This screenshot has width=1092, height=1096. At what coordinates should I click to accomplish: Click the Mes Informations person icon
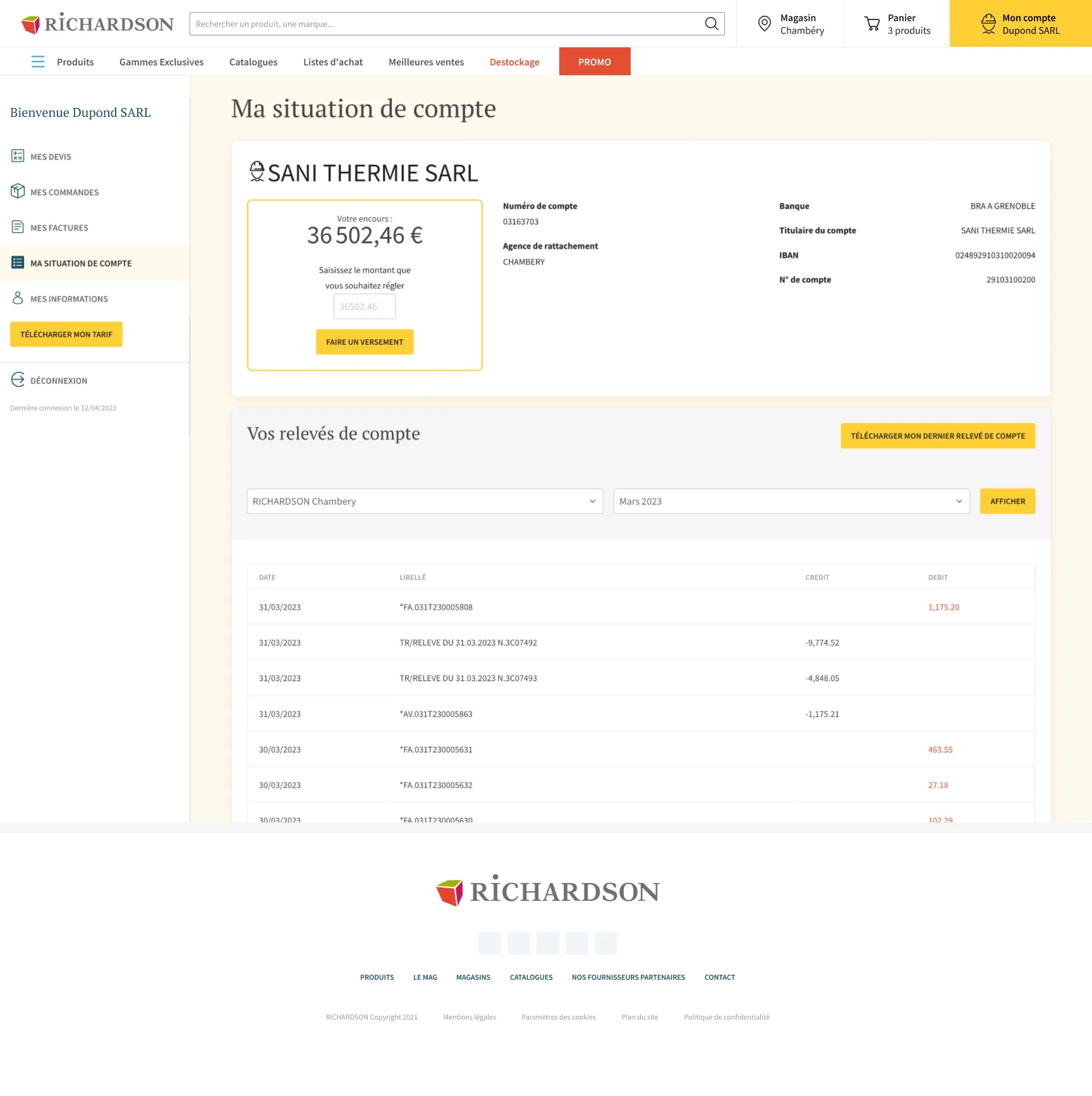[x=18, y=298]
